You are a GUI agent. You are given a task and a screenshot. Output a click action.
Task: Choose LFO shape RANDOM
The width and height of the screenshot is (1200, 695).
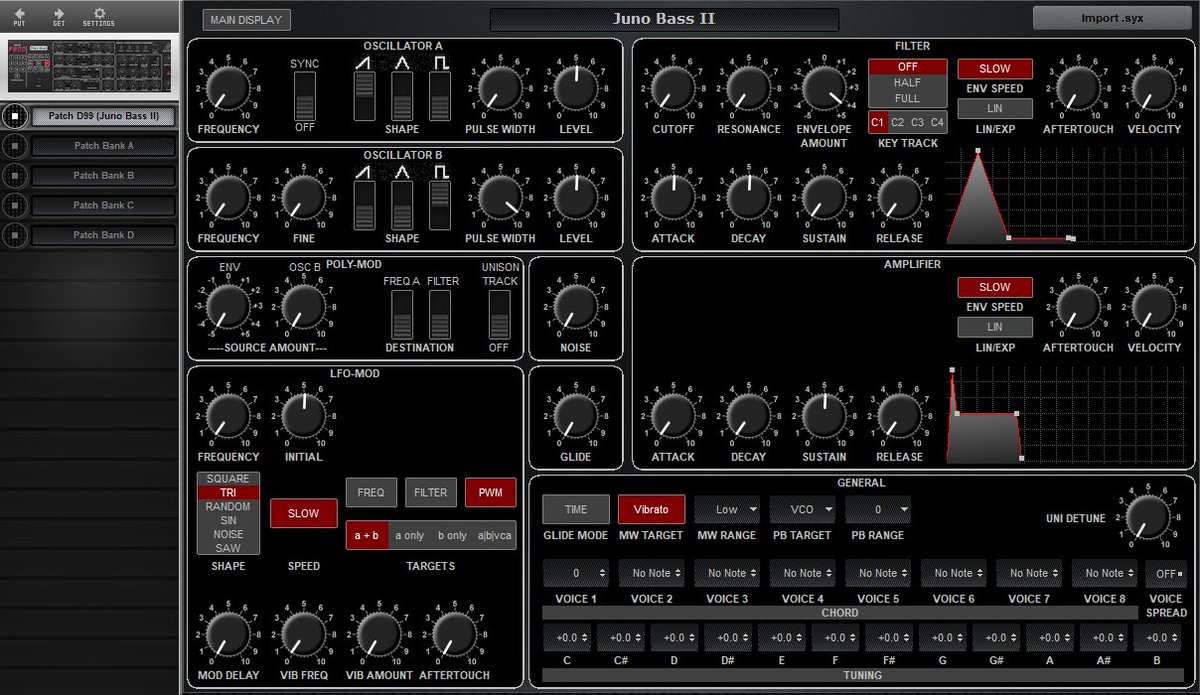(x=228, y=507)
